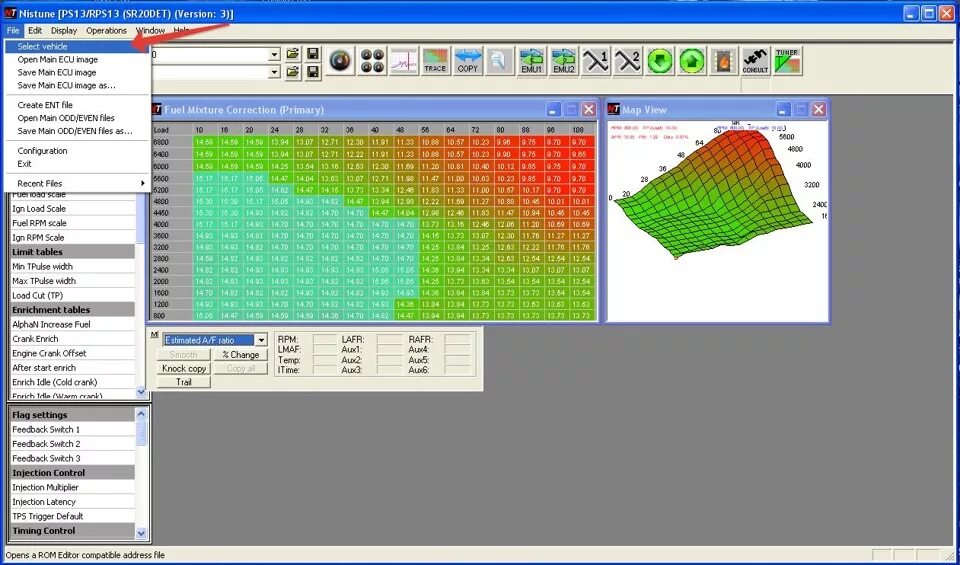Select the crossed-lines icon numbered 1

pos(596,61)
